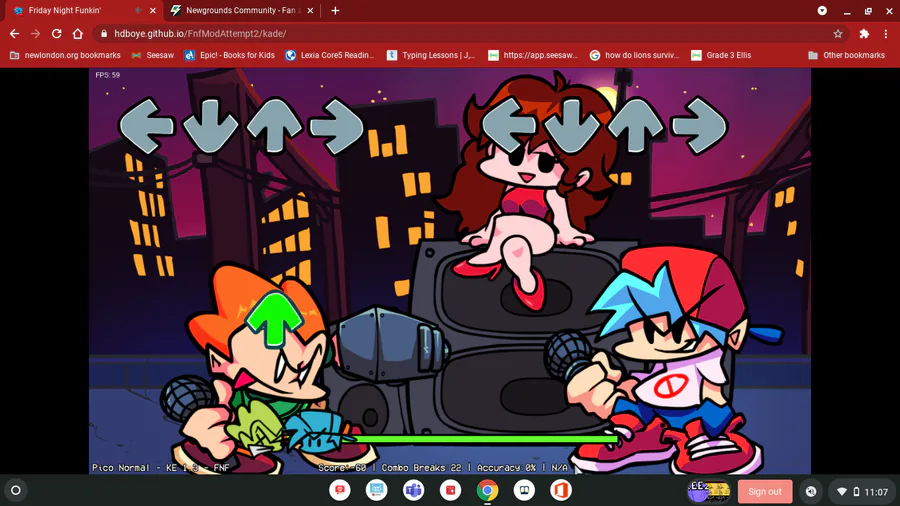
Task: Open the Chrome three-dot menu
Action: click(x=886, y=34)
